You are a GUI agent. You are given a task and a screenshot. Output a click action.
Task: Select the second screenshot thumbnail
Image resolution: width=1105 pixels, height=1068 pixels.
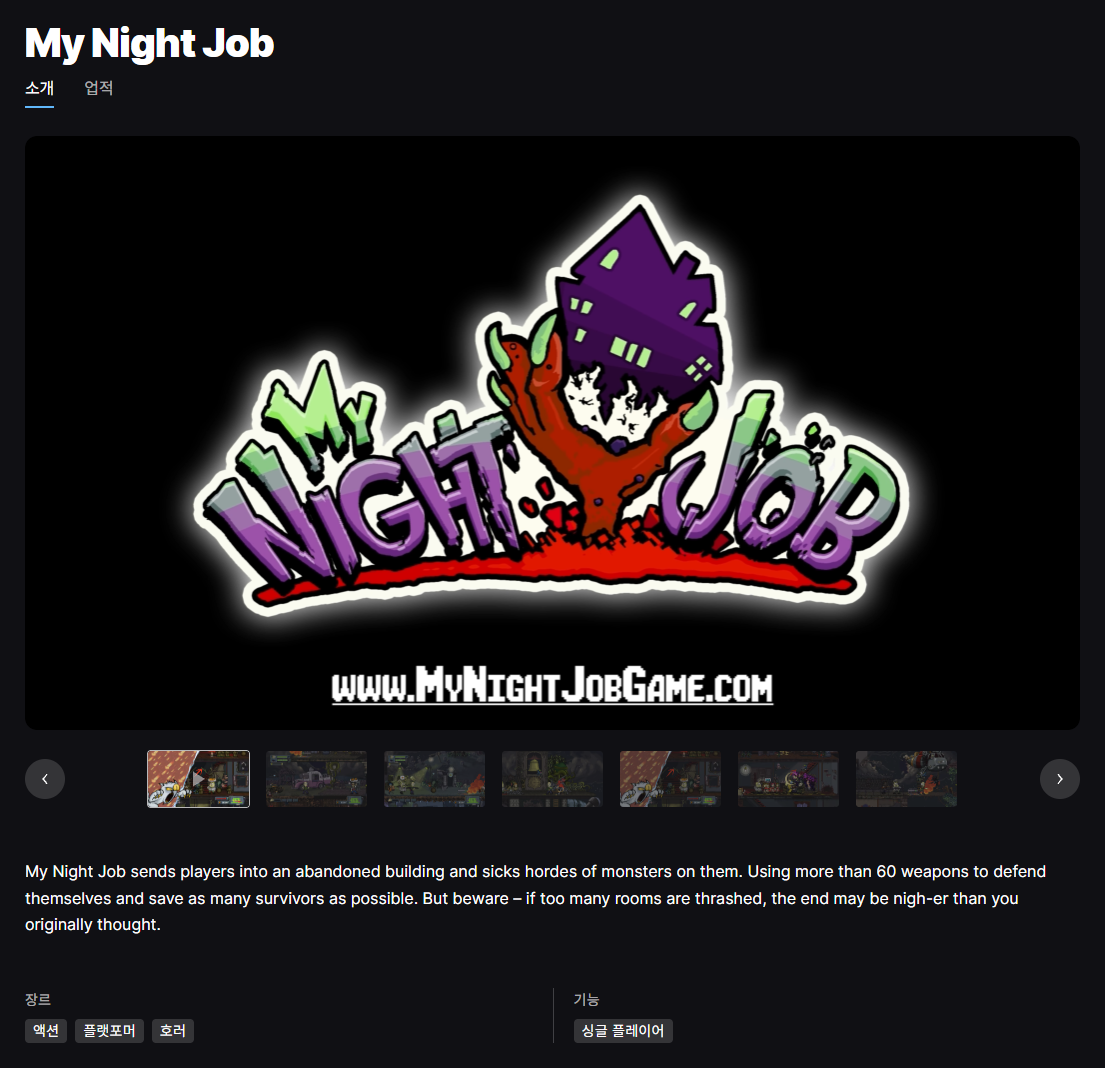tap(316, 779)
